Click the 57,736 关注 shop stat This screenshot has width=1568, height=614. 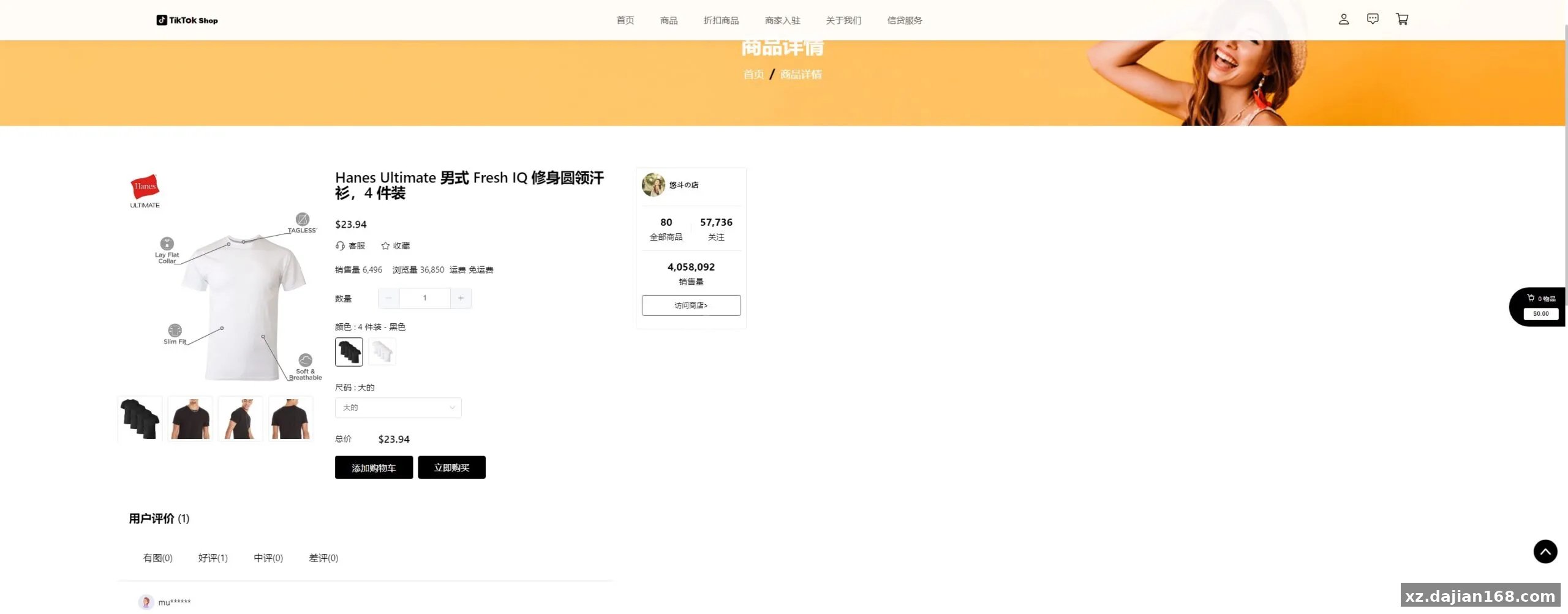click(716, 229)
